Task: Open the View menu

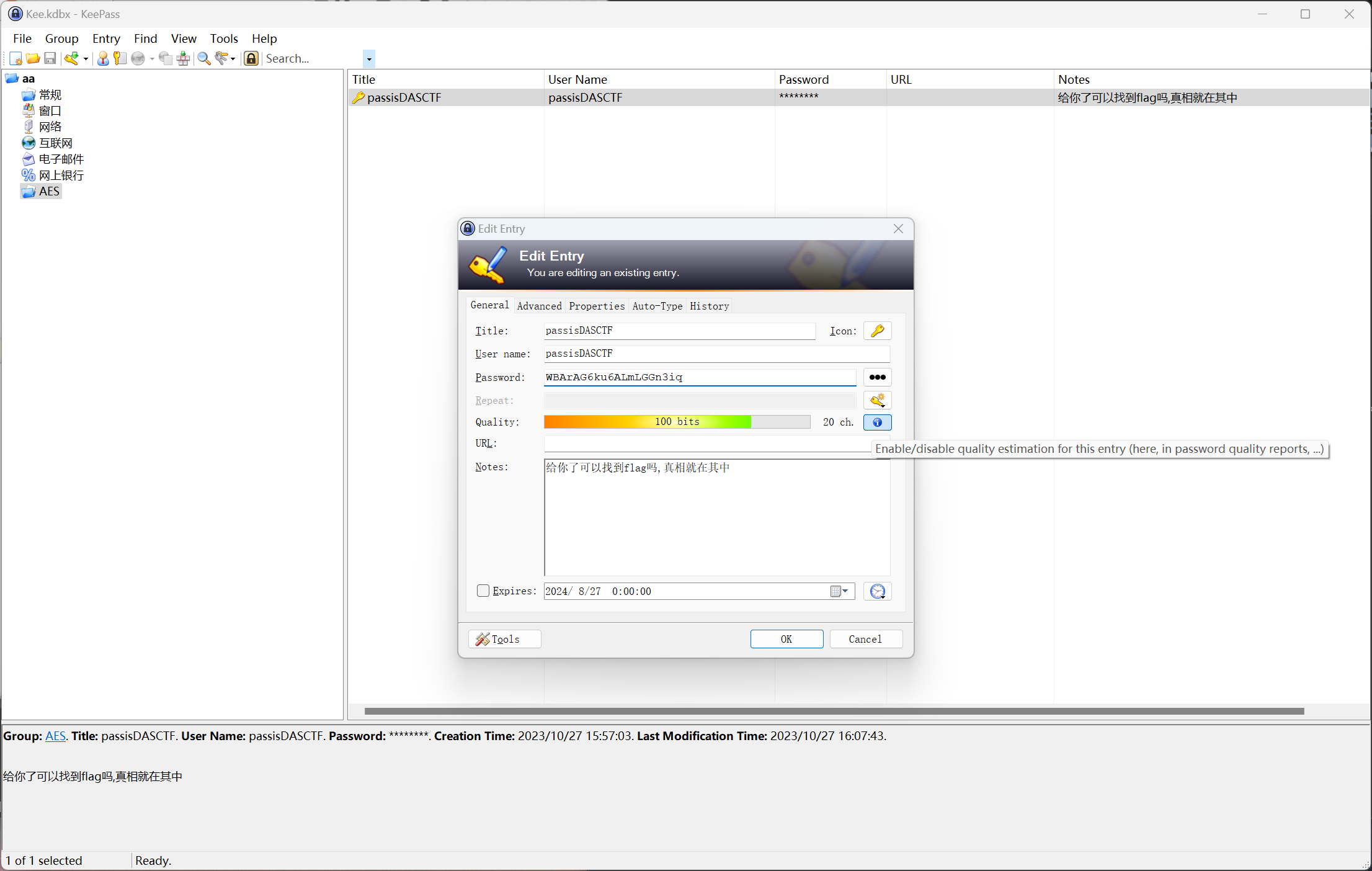Action: point(184,38)
